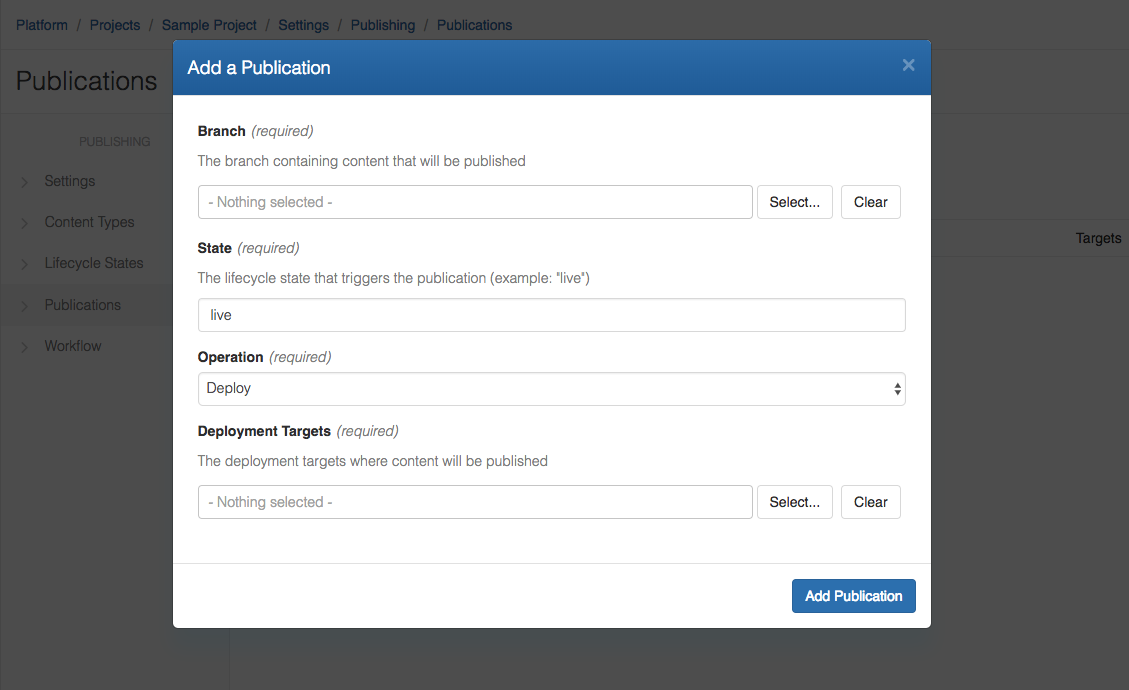
Task: Click the Publishing breadcrumb link
Action: pos(382,25)
